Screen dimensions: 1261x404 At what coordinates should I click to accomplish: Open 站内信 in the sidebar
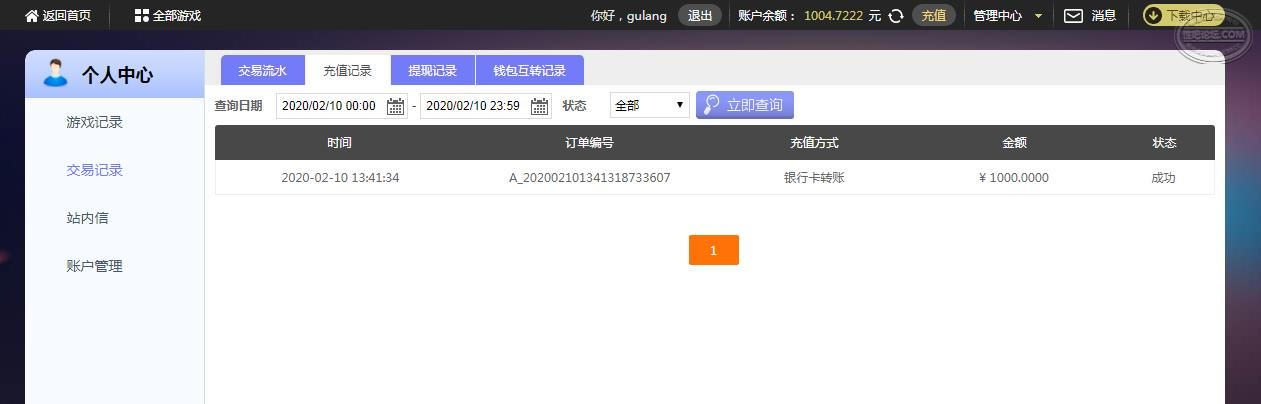(x=87, y=218)
